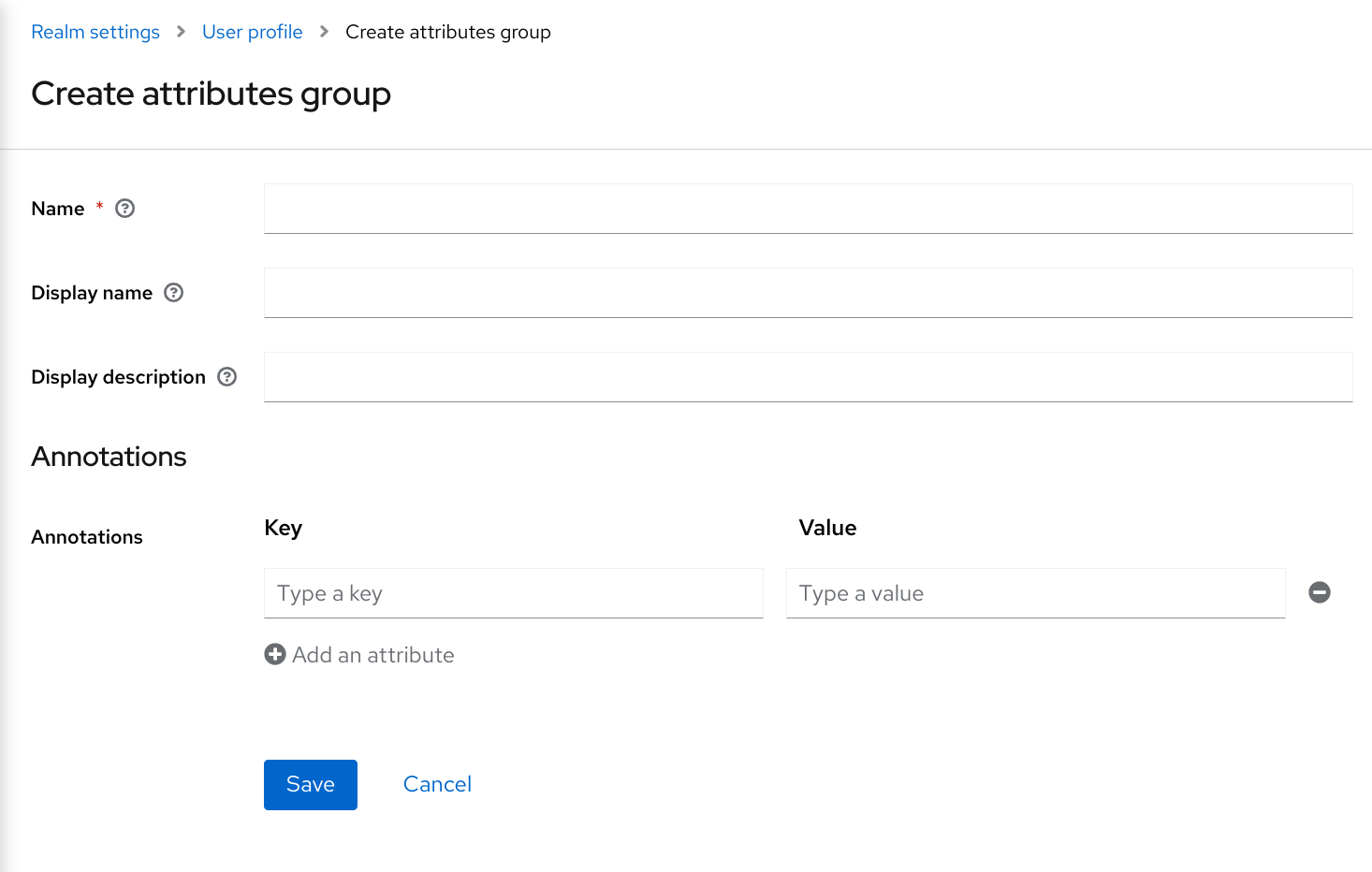Viewport: 1372px width, 872px height.
Task: Click the question mark icon next to Name
Action: click(x=124, y=208)
